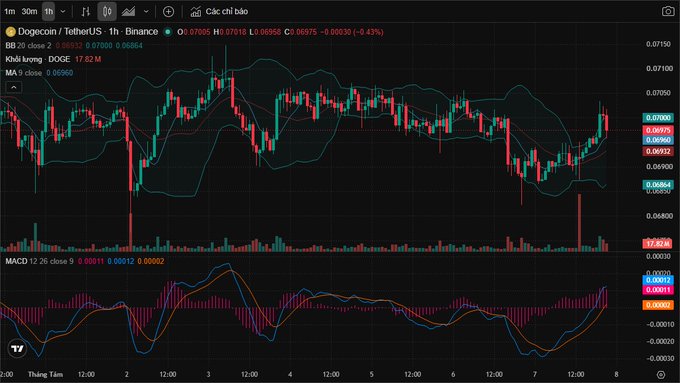Click the 0.00002 signal axis label
Image resolution: width=680 pixels, height=383 pixels.
pos(658,305)
